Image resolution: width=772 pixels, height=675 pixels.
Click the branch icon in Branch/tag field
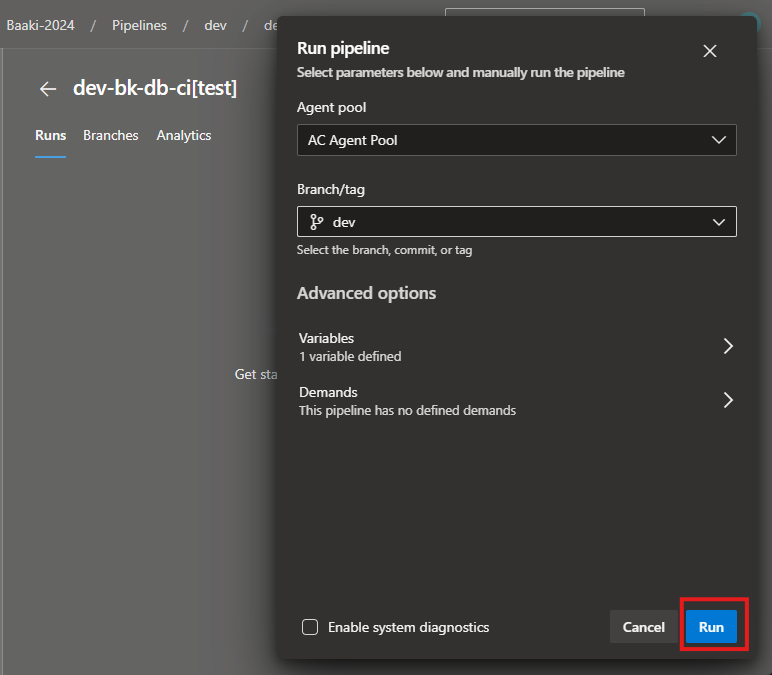[x=316, y=222]
